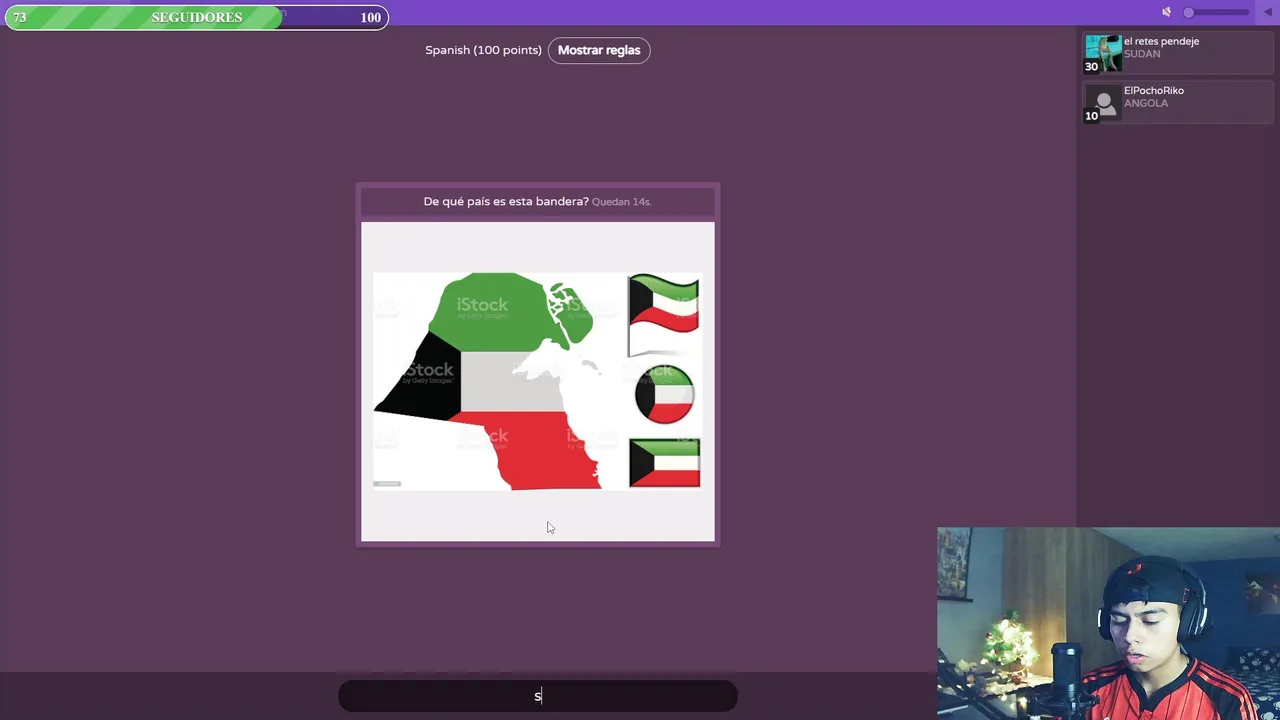Unmute the sound via speaker icon
Viewport: 1280px width, 720px height.
coord(1166,12)
